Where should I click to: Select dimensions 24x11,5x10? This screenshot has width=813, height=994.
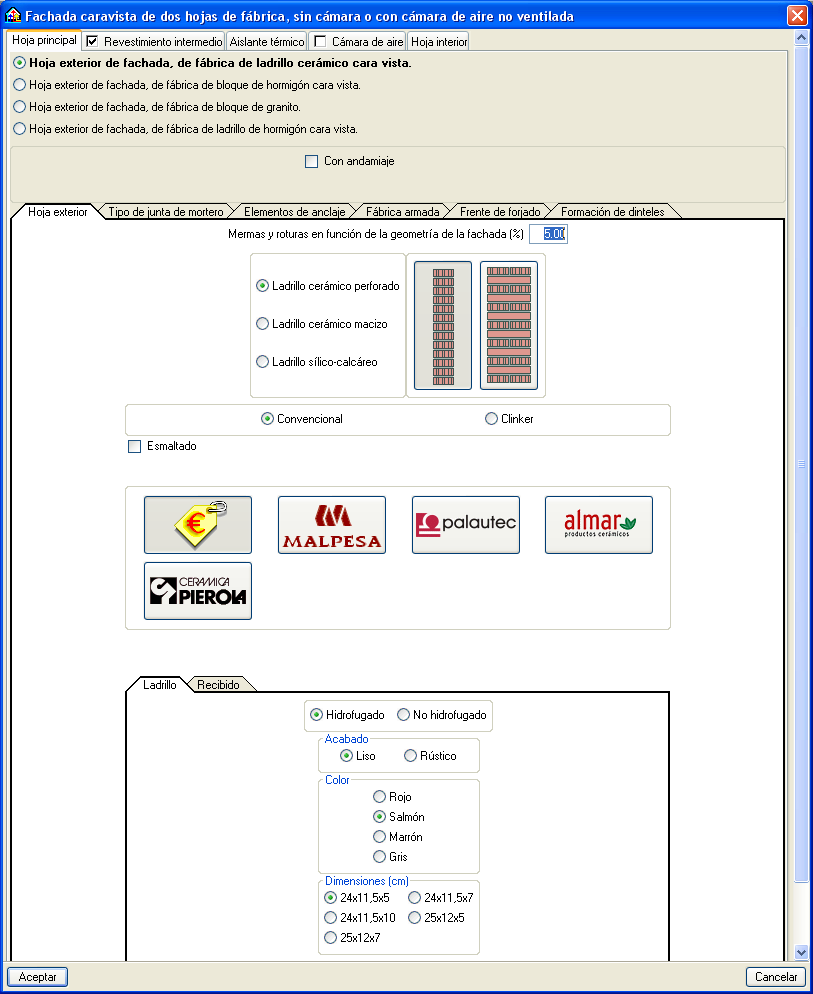360,917
